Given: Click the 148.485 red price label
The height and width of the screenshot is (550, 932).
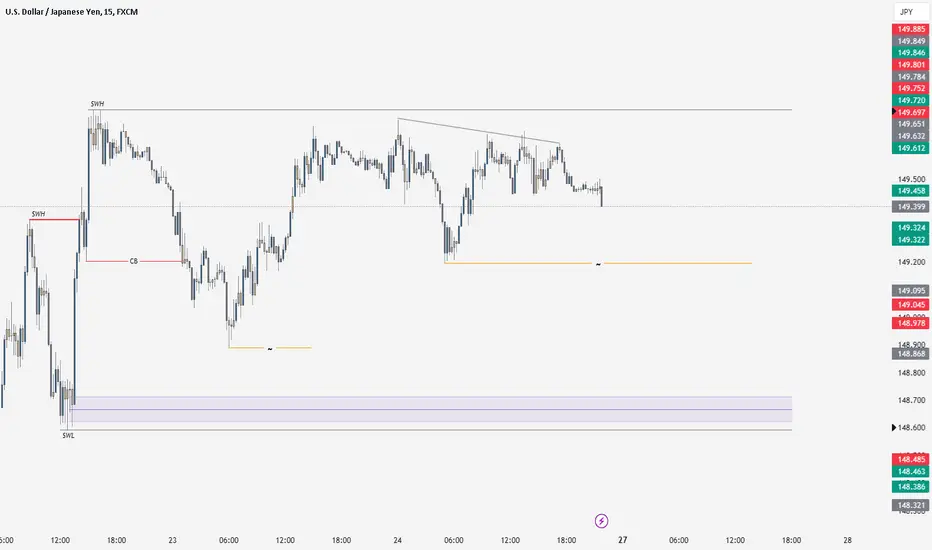Looking at the screenshot, I should [910, 459].
